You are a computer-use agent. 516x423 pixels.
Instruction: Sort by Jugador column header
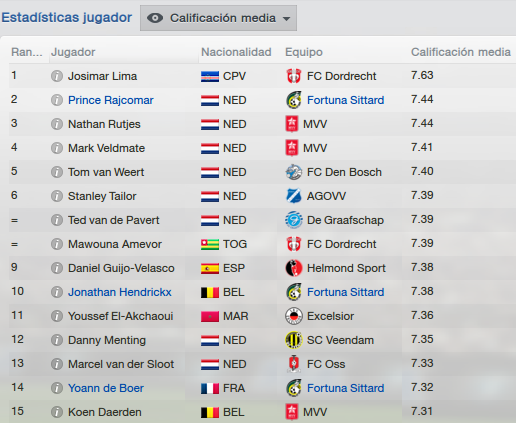click(73, 52)
